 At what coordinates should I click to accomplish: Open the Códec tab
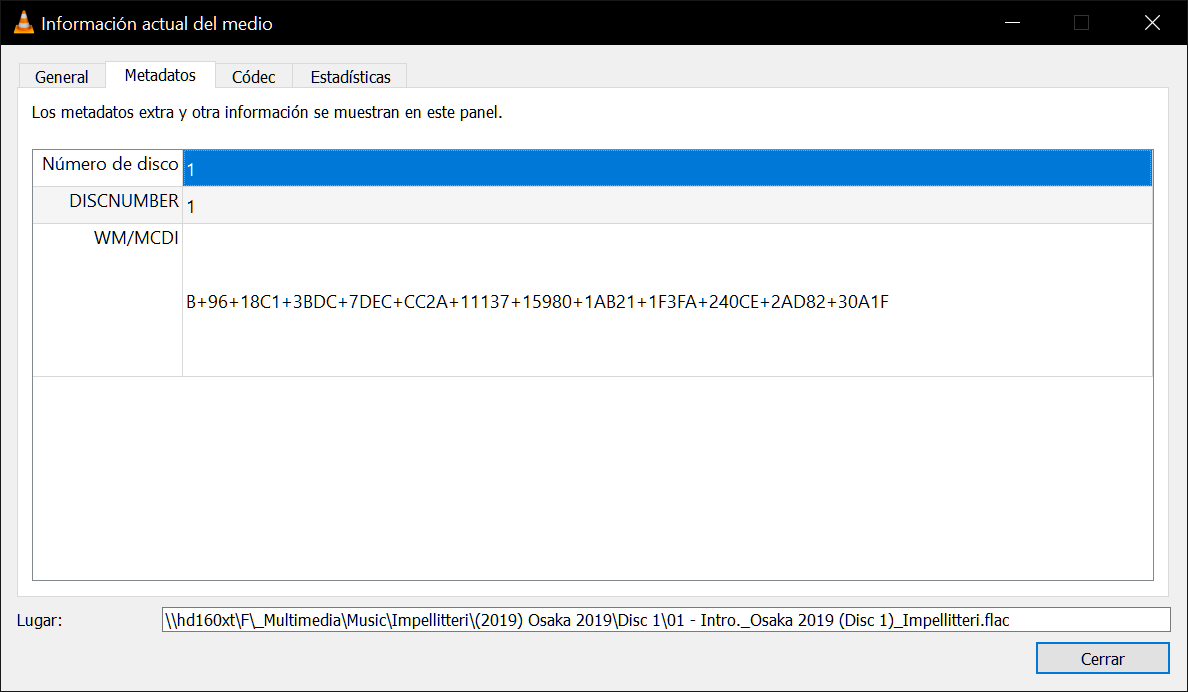coord(253,77)
